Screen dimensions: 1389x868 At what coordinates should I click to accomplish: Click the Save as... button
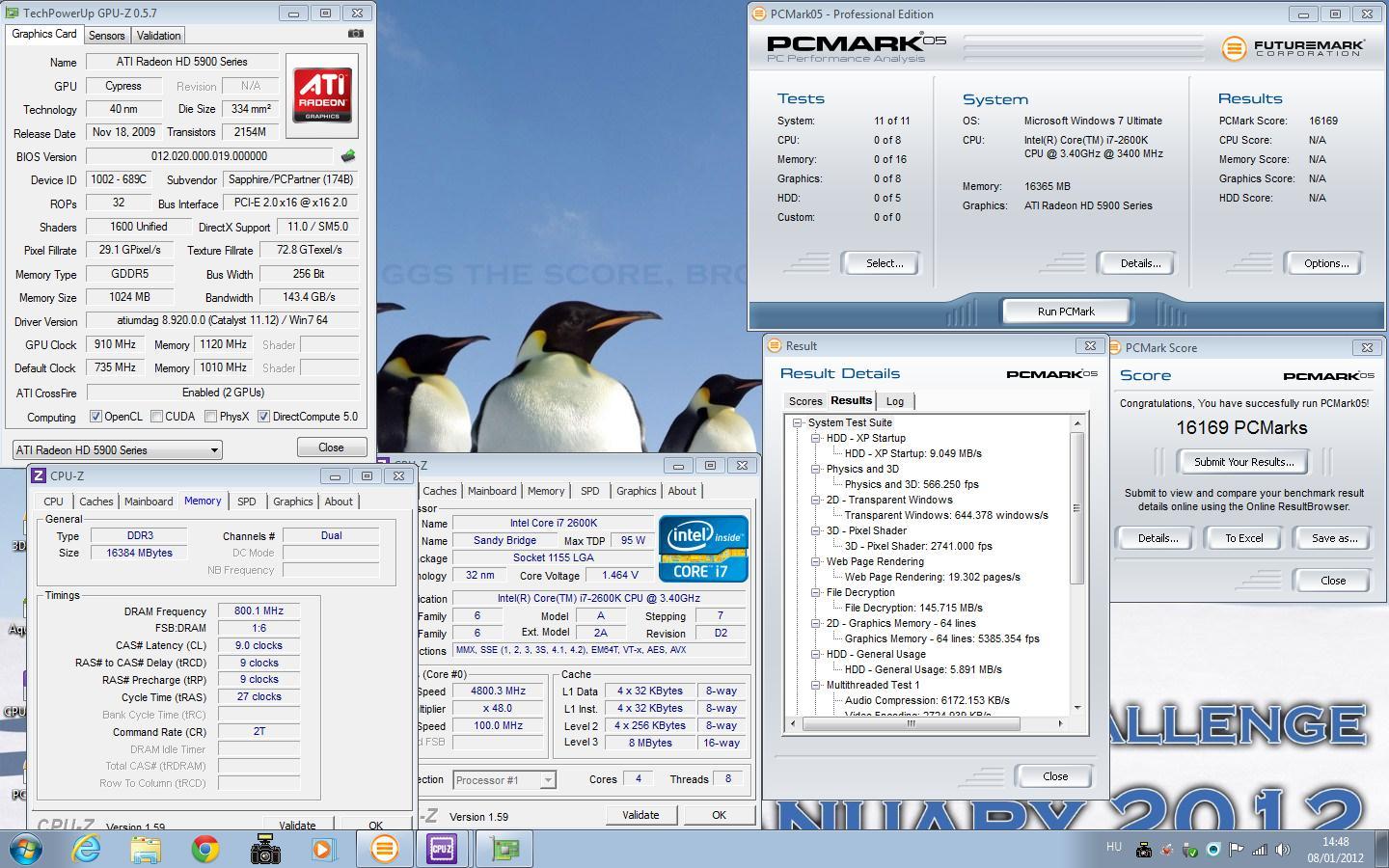1334,538
